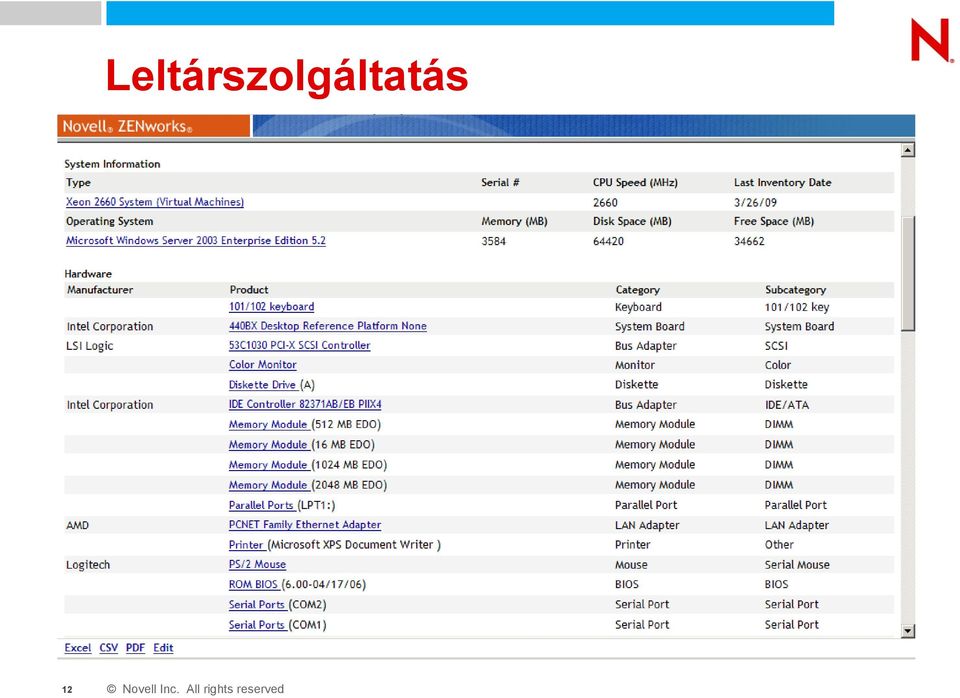Open Memory Module link for 1024 MB EDO
The image size is (960, 698).
click(x=268, y=465)
